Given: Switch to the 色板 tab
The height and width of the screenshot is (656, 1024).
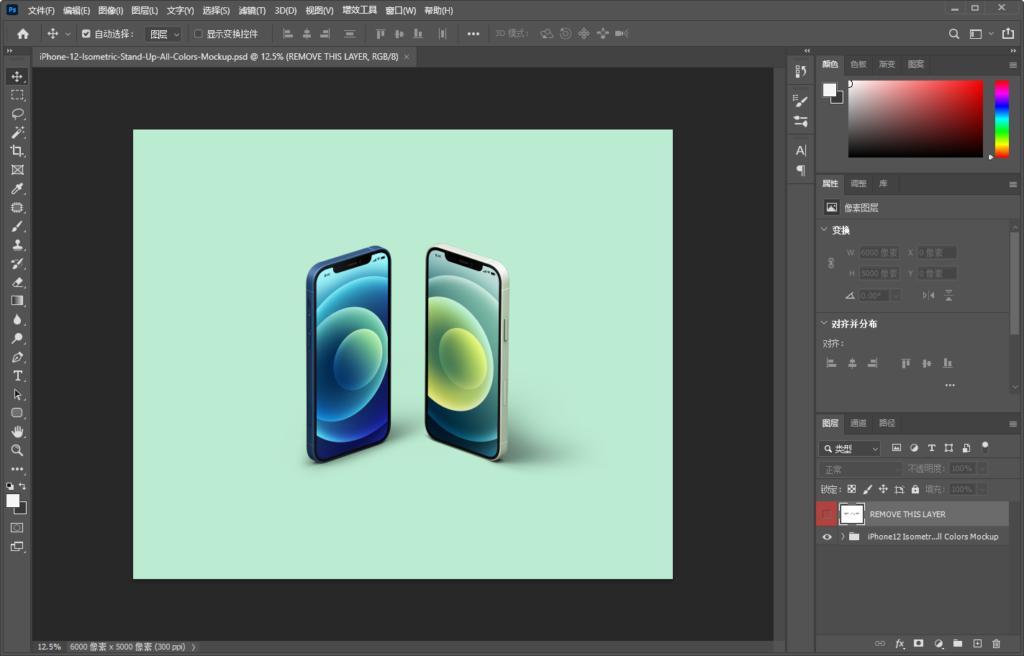Looking at the screenshot, I should [x=858, y=64].
